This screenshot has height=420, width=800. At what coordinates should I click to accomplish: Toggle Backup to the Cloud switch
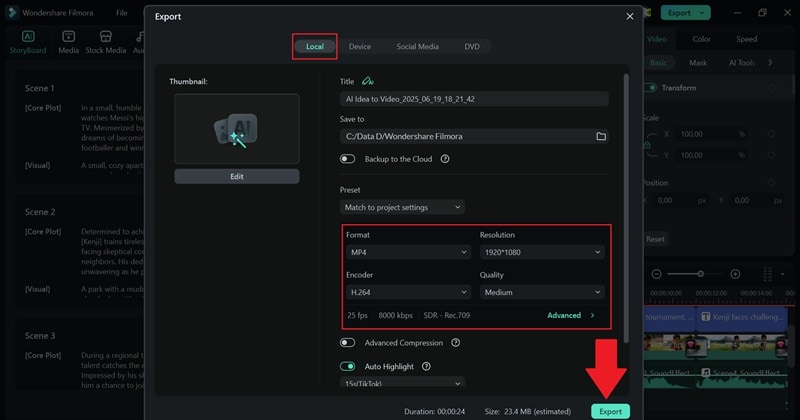coord(347,159)
